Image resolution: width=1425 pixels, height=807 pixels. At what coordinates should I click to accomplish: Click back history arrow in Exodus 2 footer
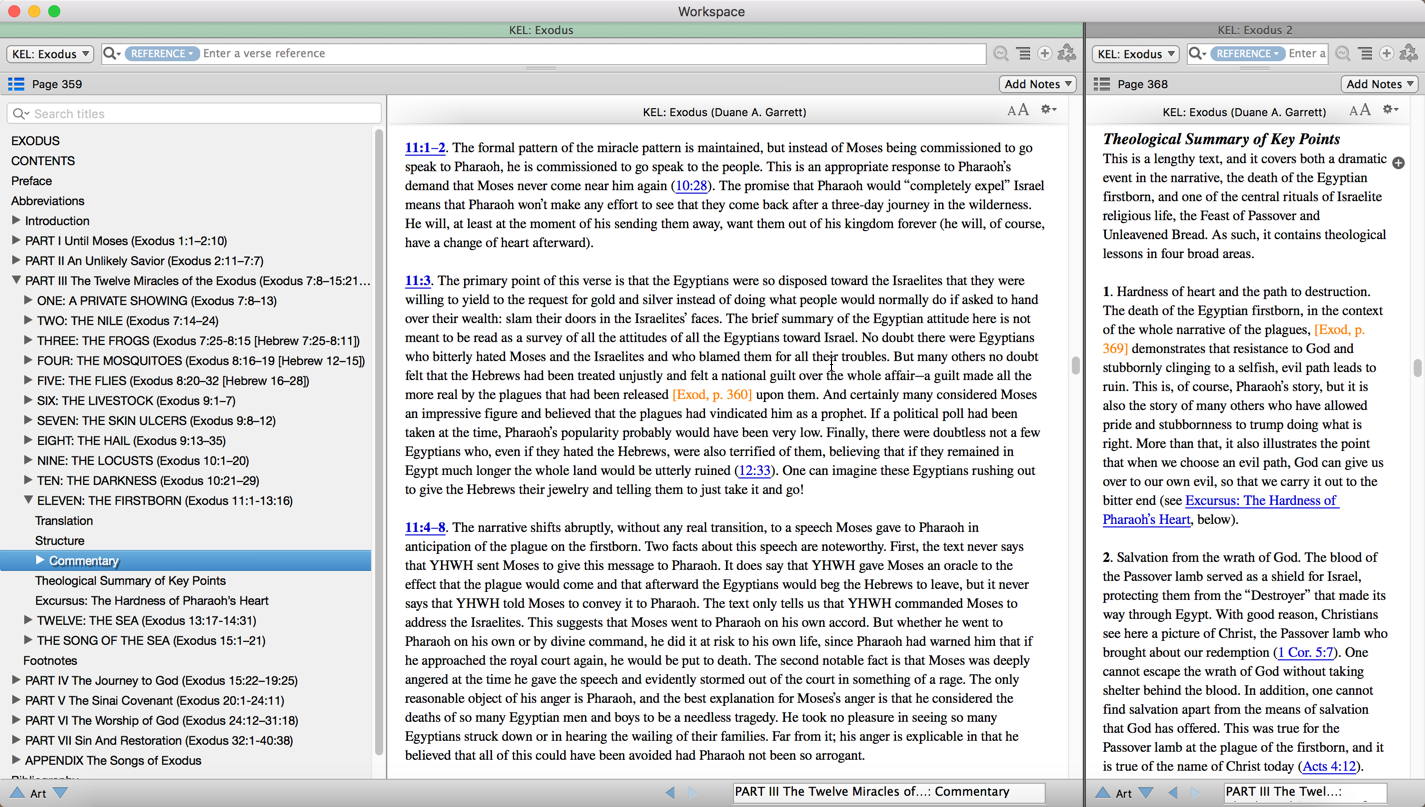click(1172, 792)
